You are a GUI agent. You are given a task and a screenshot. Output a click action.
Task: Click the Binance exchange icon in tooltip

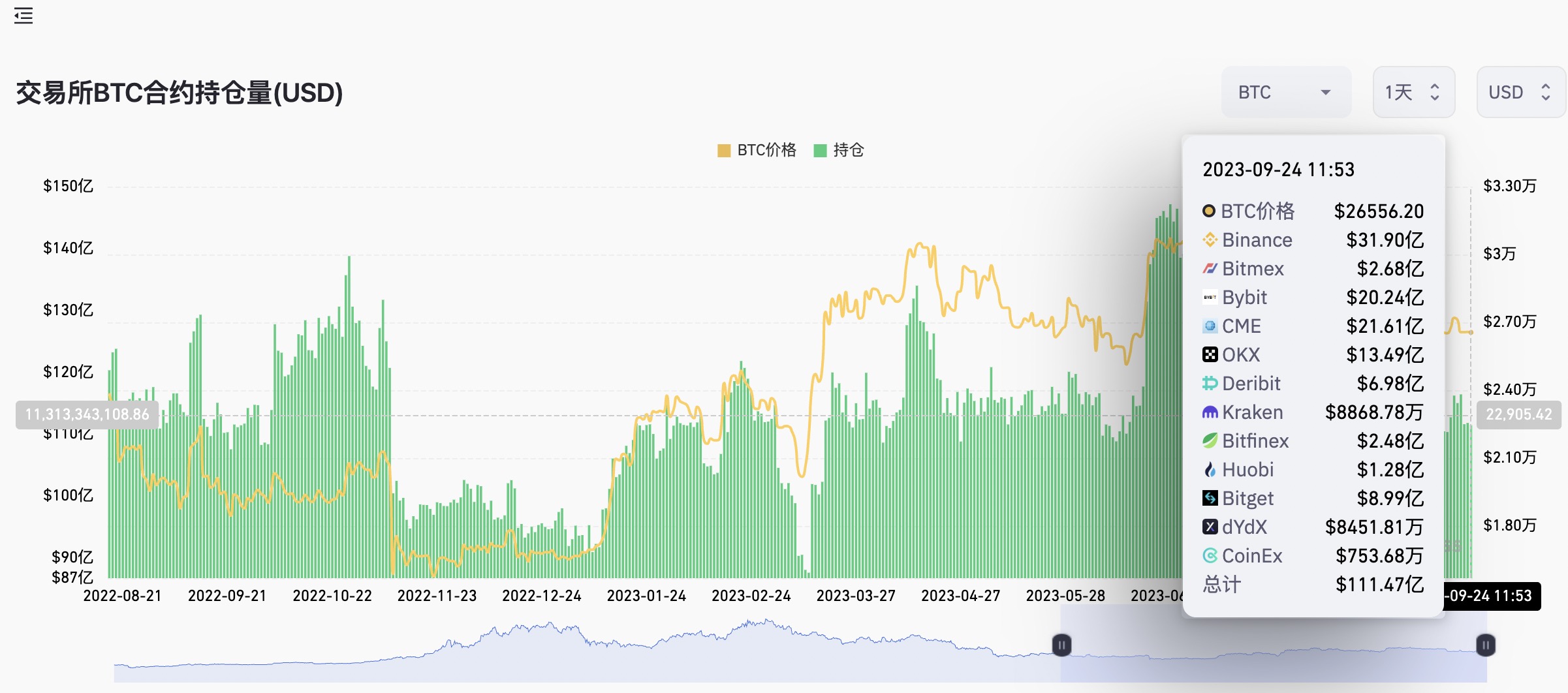1210,240
